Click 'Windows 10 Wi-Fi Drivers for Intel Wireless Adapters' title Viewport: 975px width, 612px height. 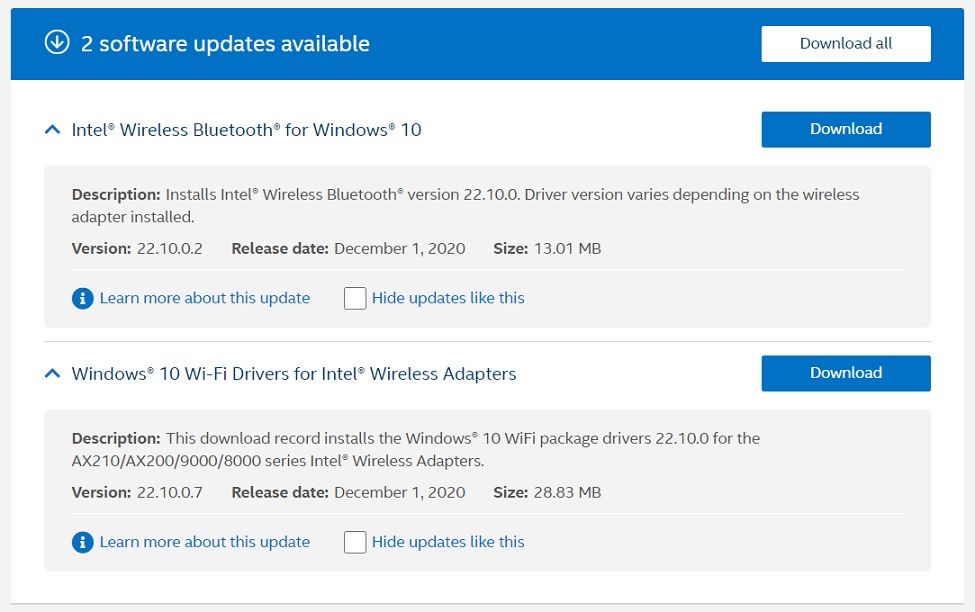click(x=294, y=374)
